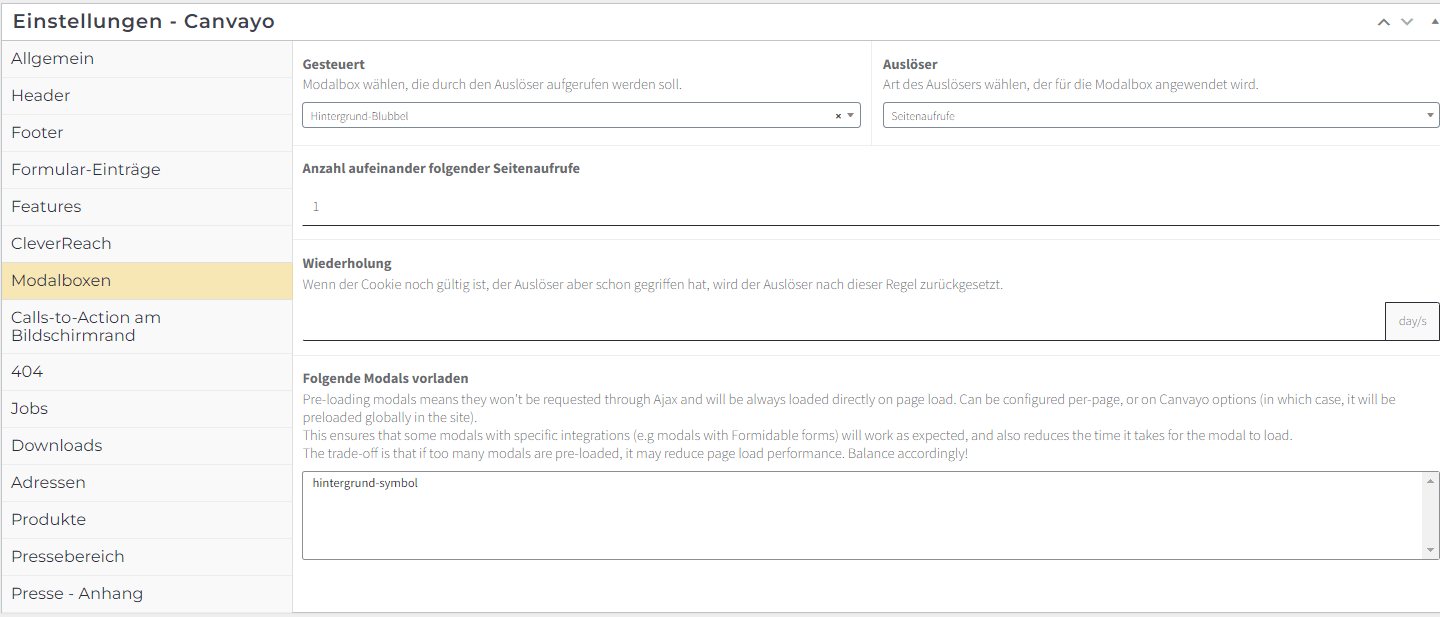Image resolution: width=1440 pixels, height=617 pixels.
Task: Clear the Hintergrund-Blubbel selection
Action: (838, 116)
